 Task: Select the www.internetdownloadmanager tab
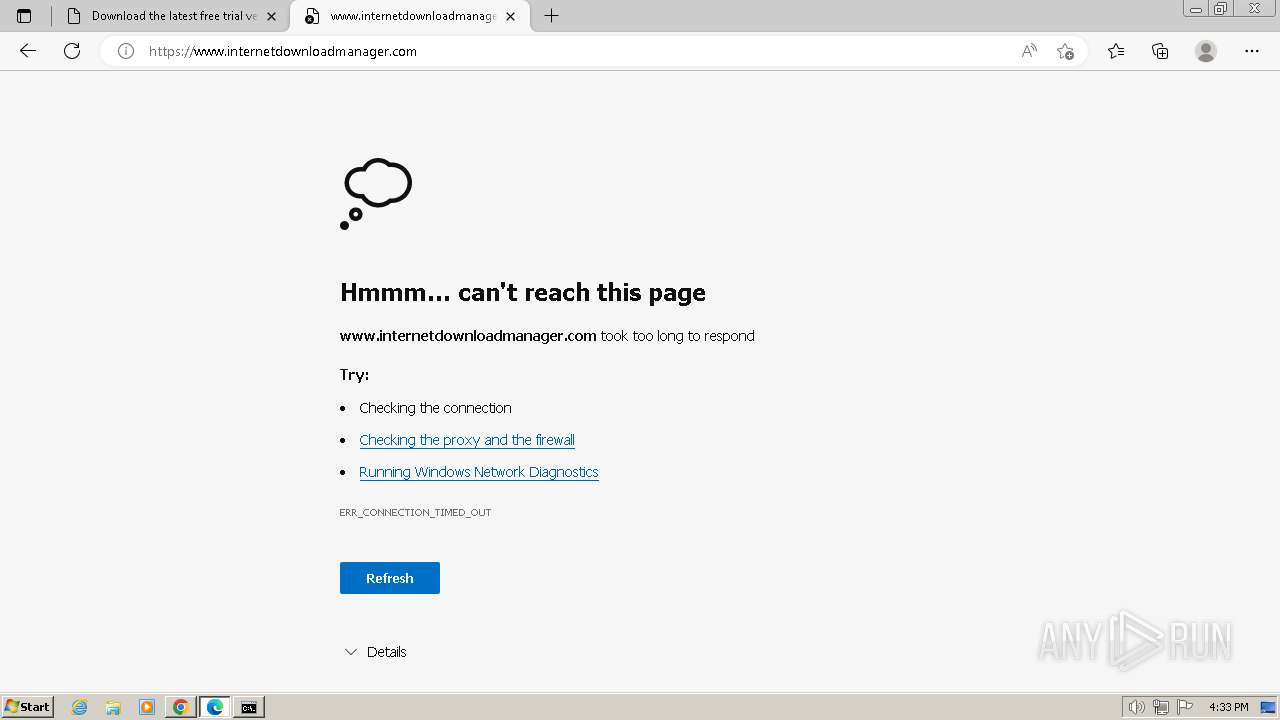[410, 16]
